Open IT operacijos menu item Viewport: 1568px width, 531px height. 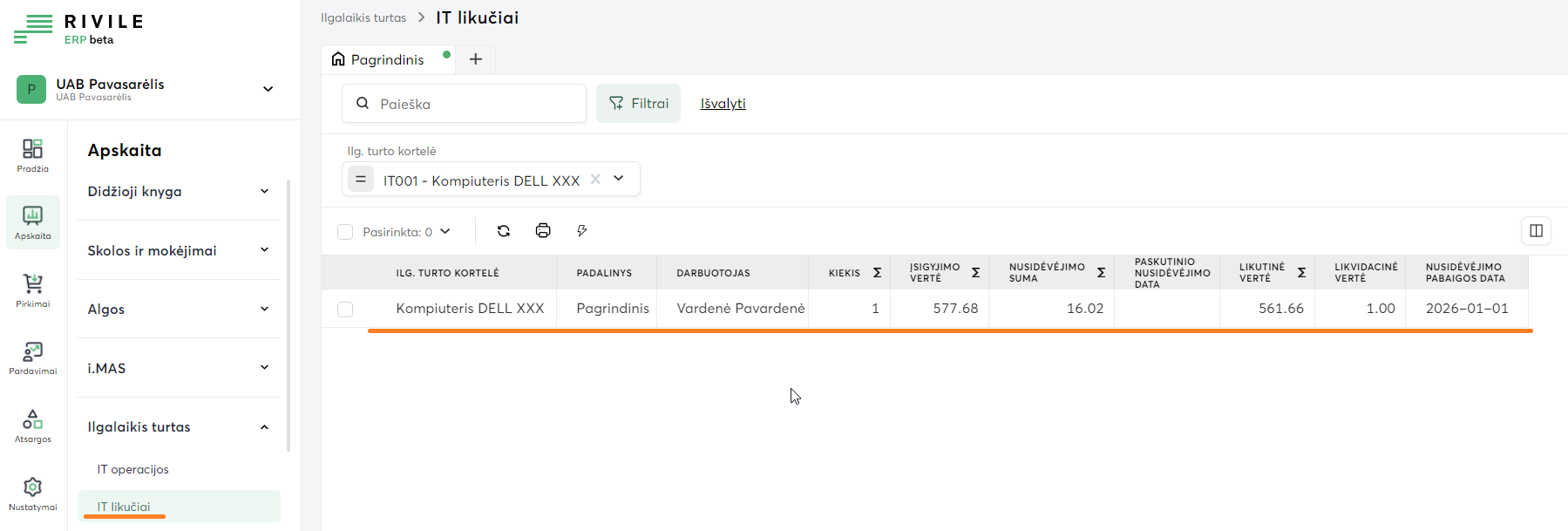pyautogui.click(x=133, y=469)
